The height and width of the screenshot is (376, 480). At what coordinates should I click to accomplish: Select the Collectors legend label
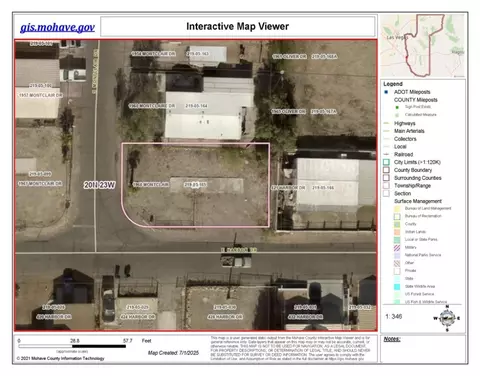405,139
